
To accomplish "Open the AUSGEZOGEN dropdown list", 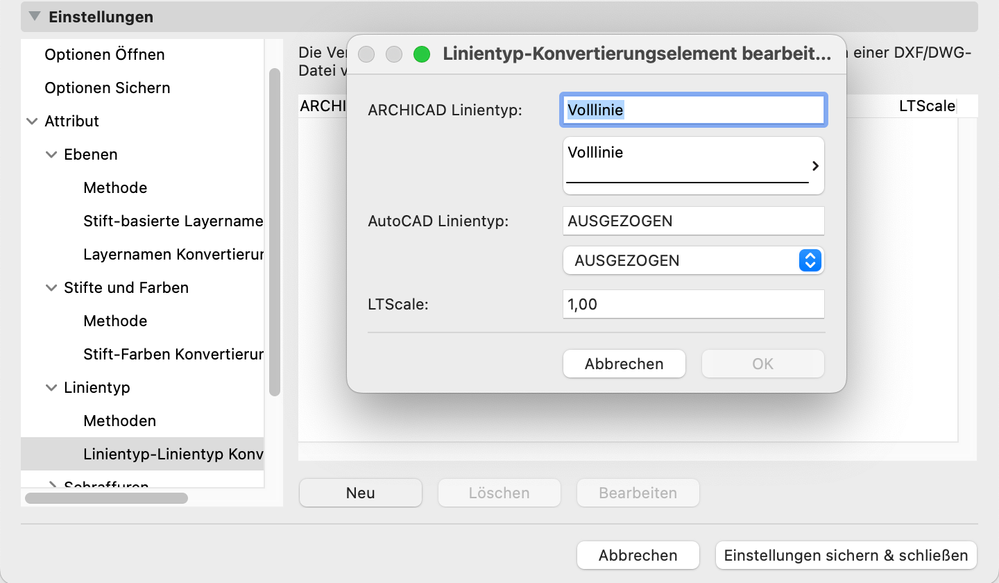I will (x=810, y=261).
